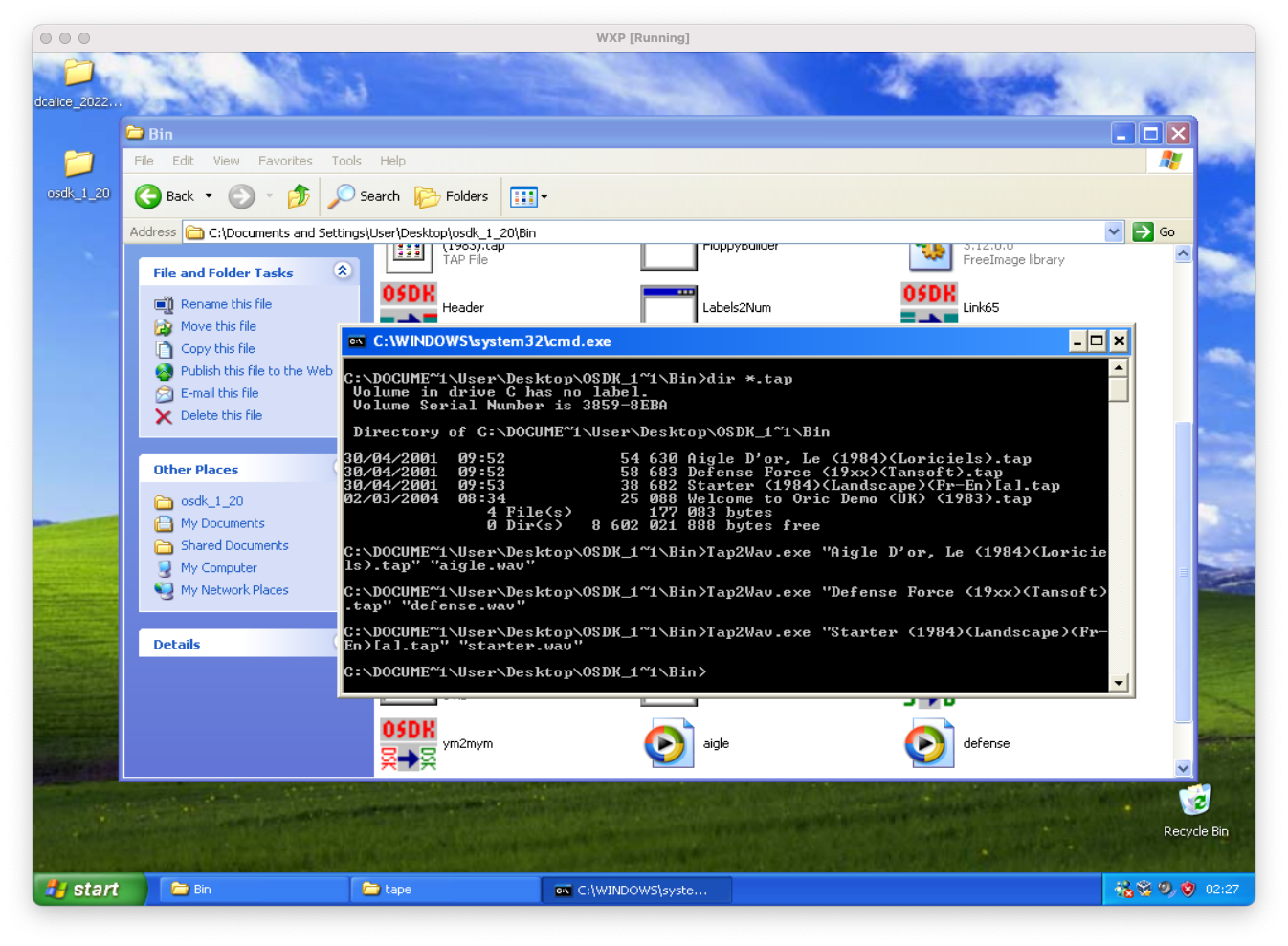Screen dimensions: 1288x946
Task: Click E-mail this file
Action: 219,393
